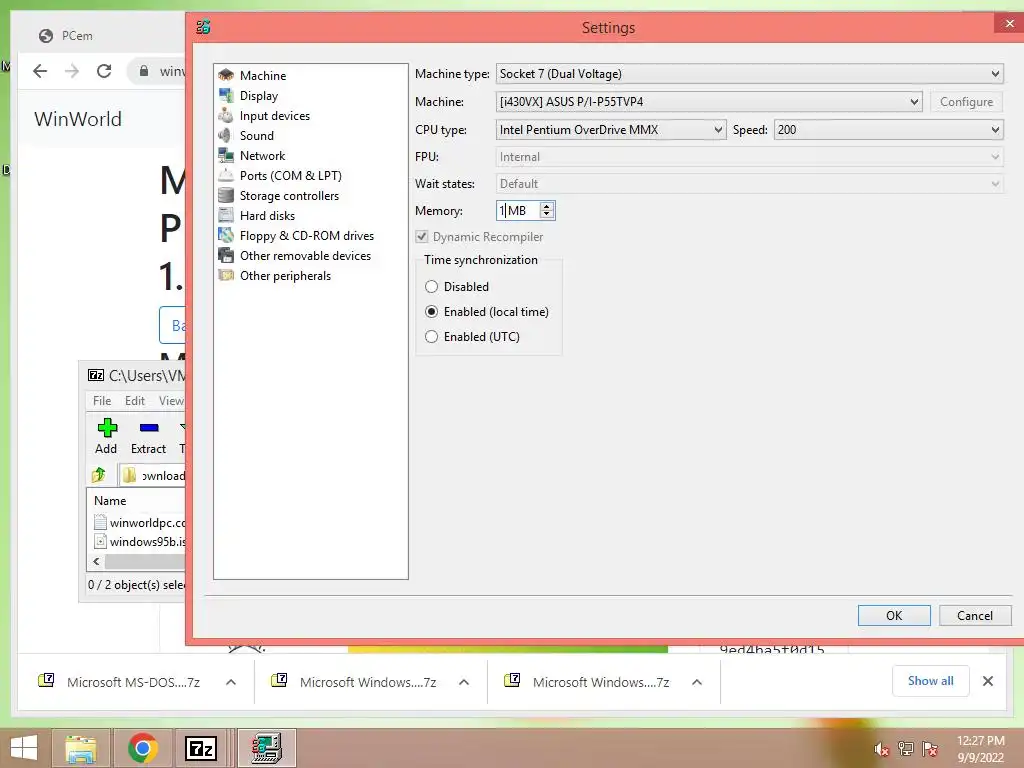This screenshot has height=768, width=1024.
Task: Open Chrome from the taskbar
Action: (x=142, y=748)
